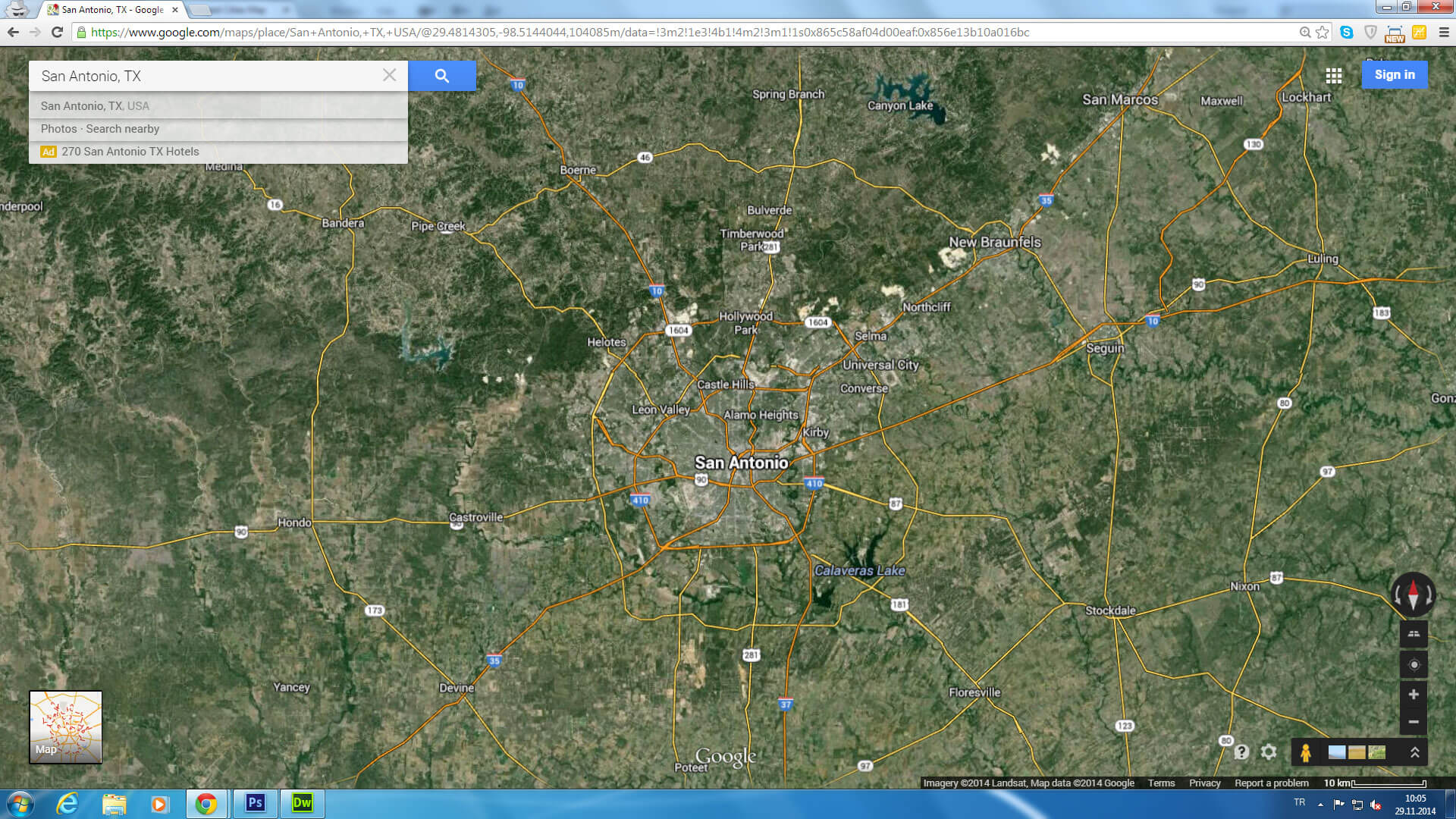Click the blue search magnifier button

(x=441, y=75)
